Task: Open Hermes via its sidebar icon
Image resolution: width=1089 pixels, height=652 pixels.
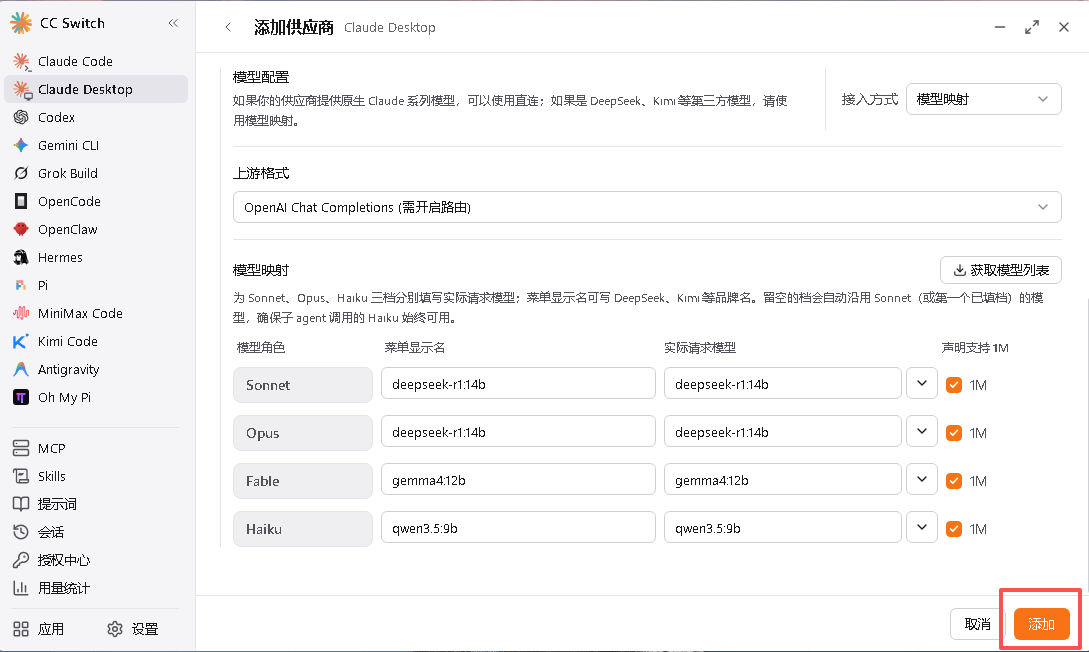Action: coord(21,258)
